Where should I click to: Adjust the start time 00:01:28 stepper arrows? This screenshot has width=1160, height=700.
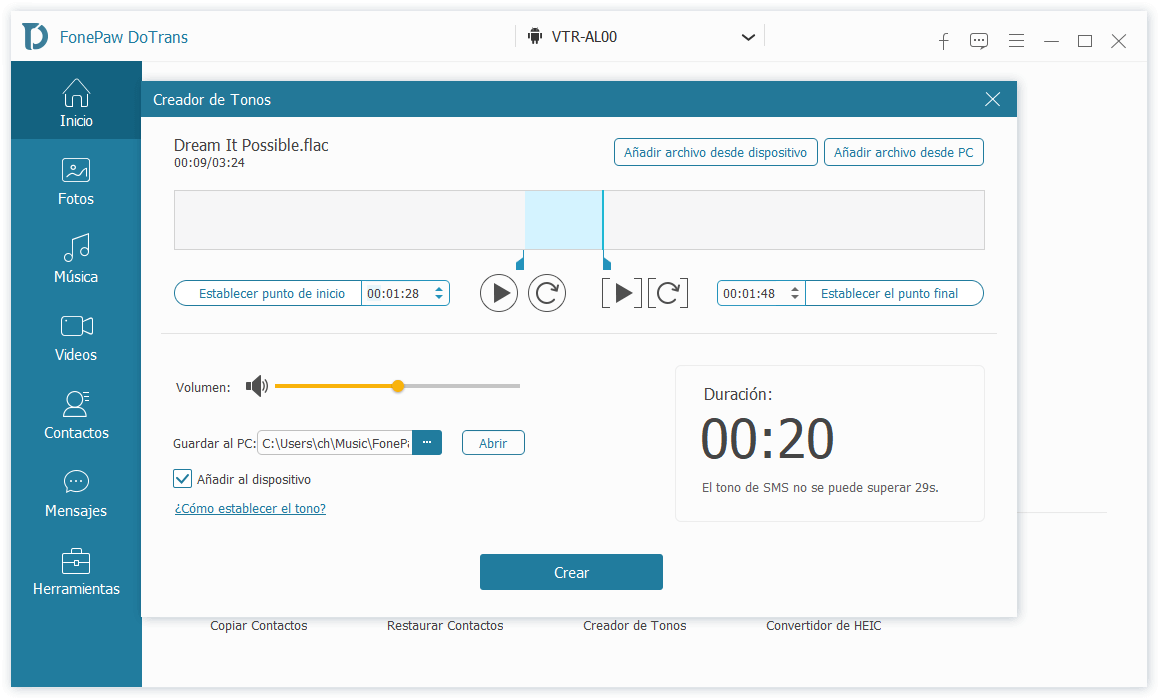click(440, 293)
